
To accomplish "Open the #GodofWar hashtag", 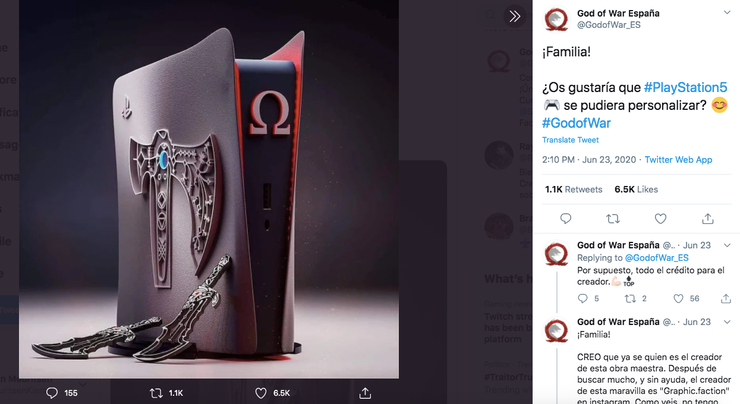I will pyautogui.click(x=576, y=122).
